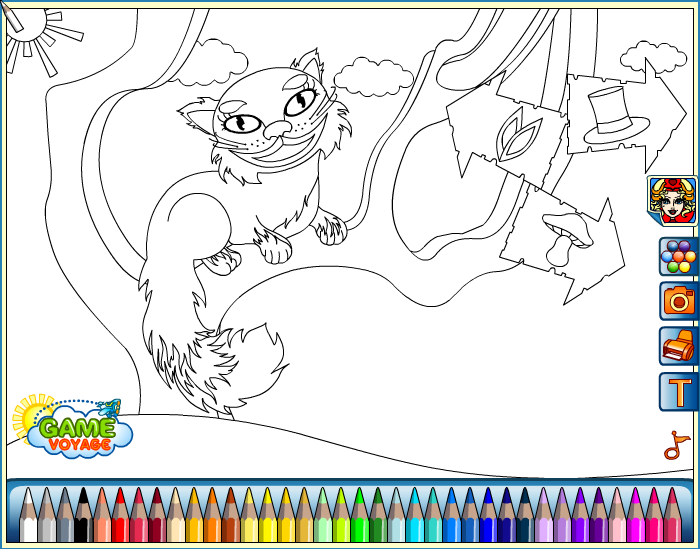The image size is (700, 550).
Task: Toggle the music note sound icon
Action: pos(676,445)
